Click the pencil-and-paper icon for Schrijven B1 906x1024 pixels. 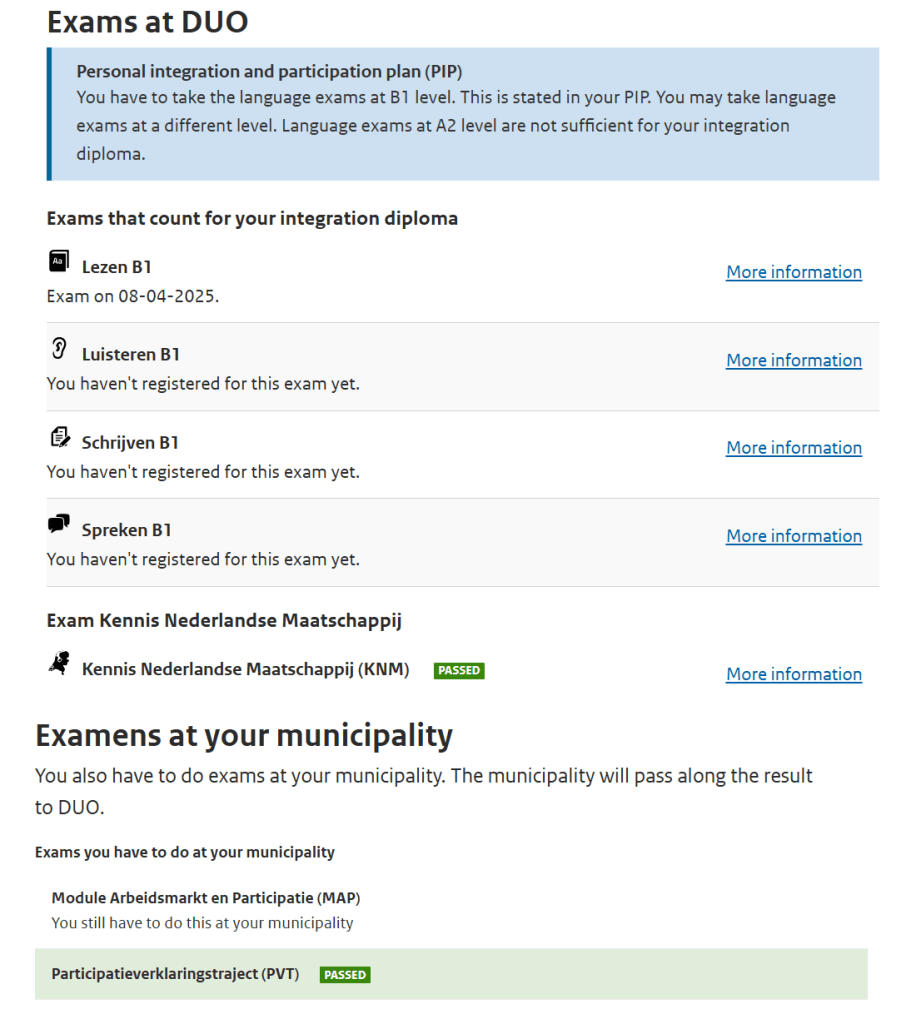coord(59,437)
